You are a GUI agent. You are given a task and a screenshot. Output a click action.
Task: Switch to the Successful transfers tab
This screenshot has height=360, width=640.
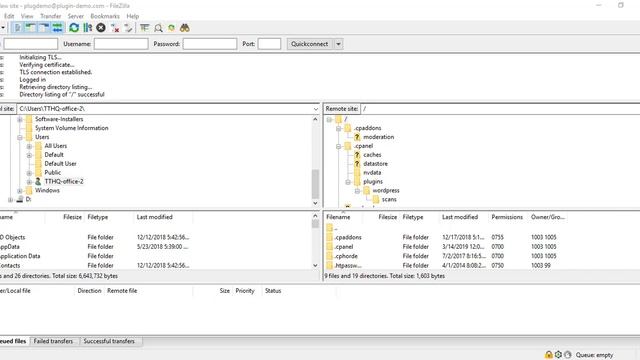(x=109, y=341)
